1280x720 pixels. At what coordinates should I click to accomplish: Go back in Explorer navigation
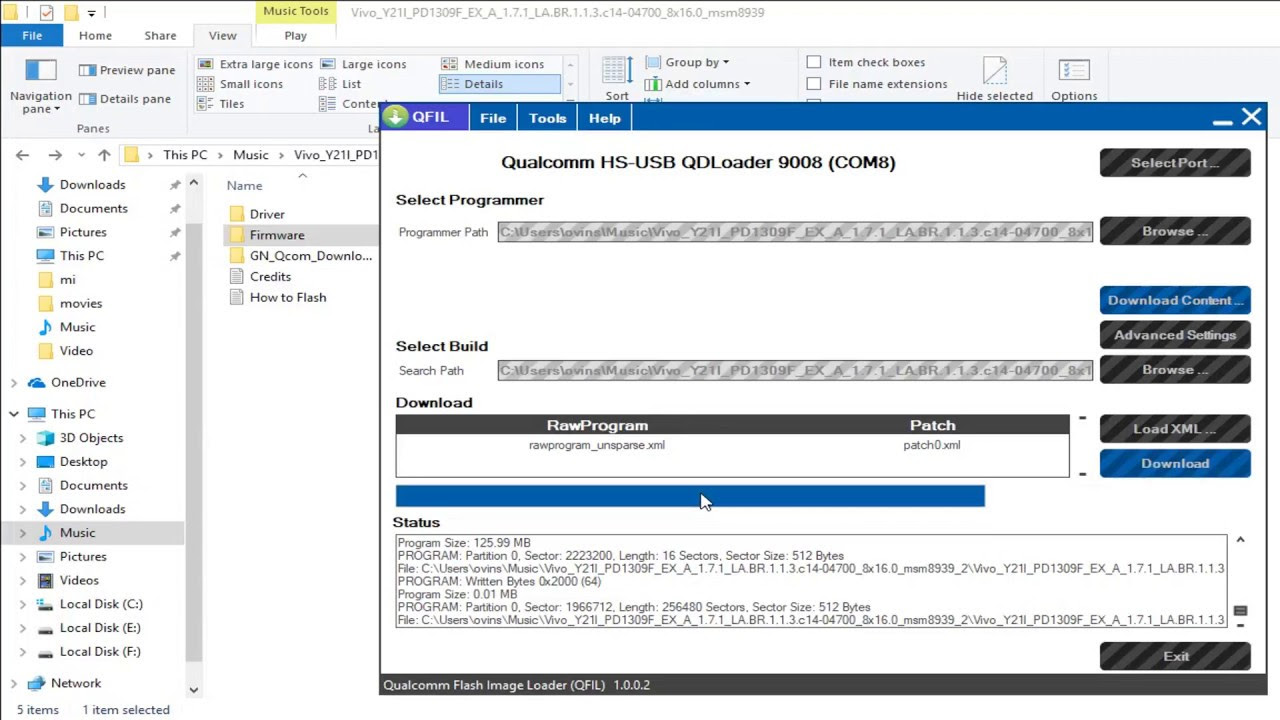[23, 155]
